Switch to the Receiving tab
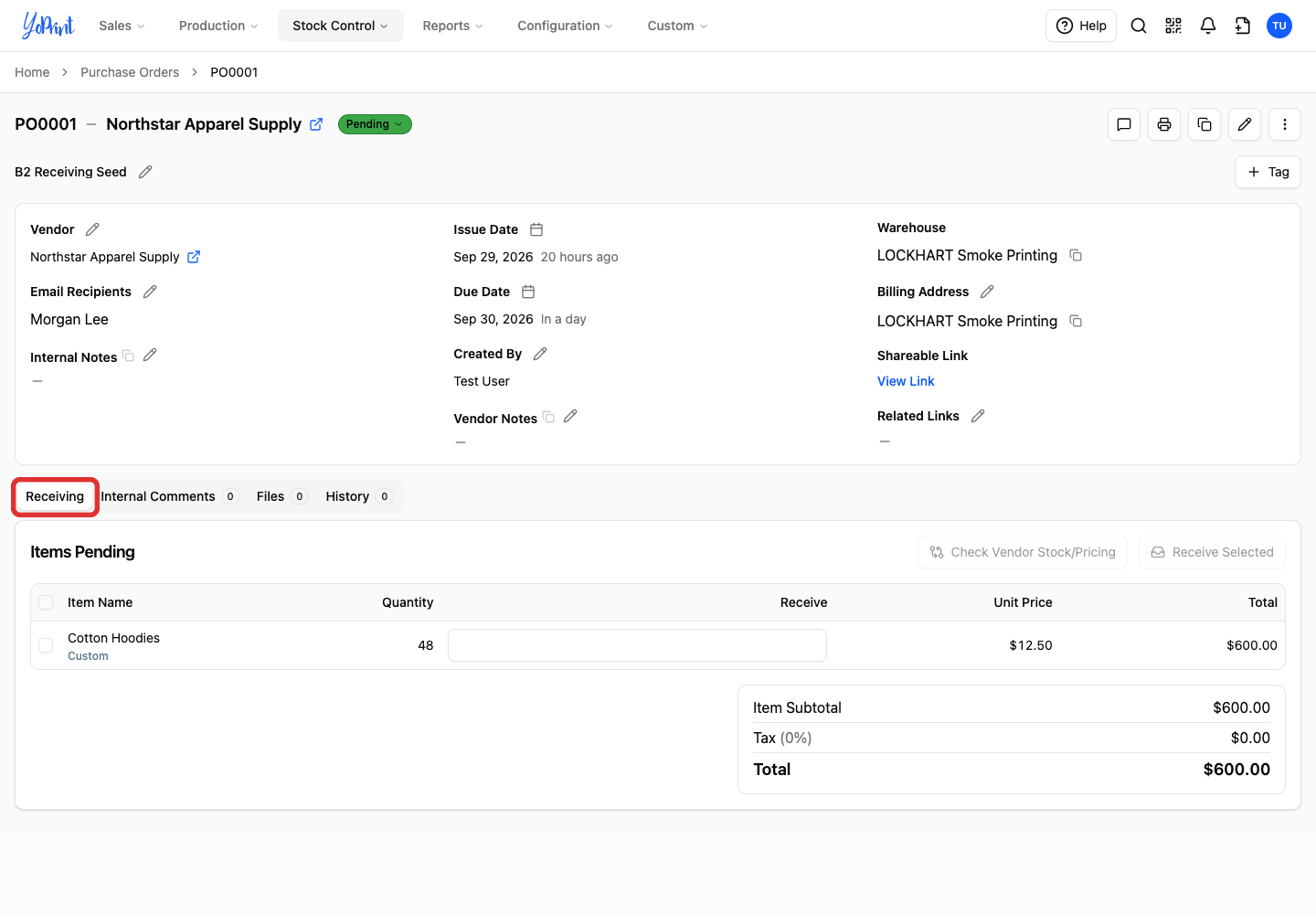1316x914 pixels. pyautogui.click(x=55, y=496)
